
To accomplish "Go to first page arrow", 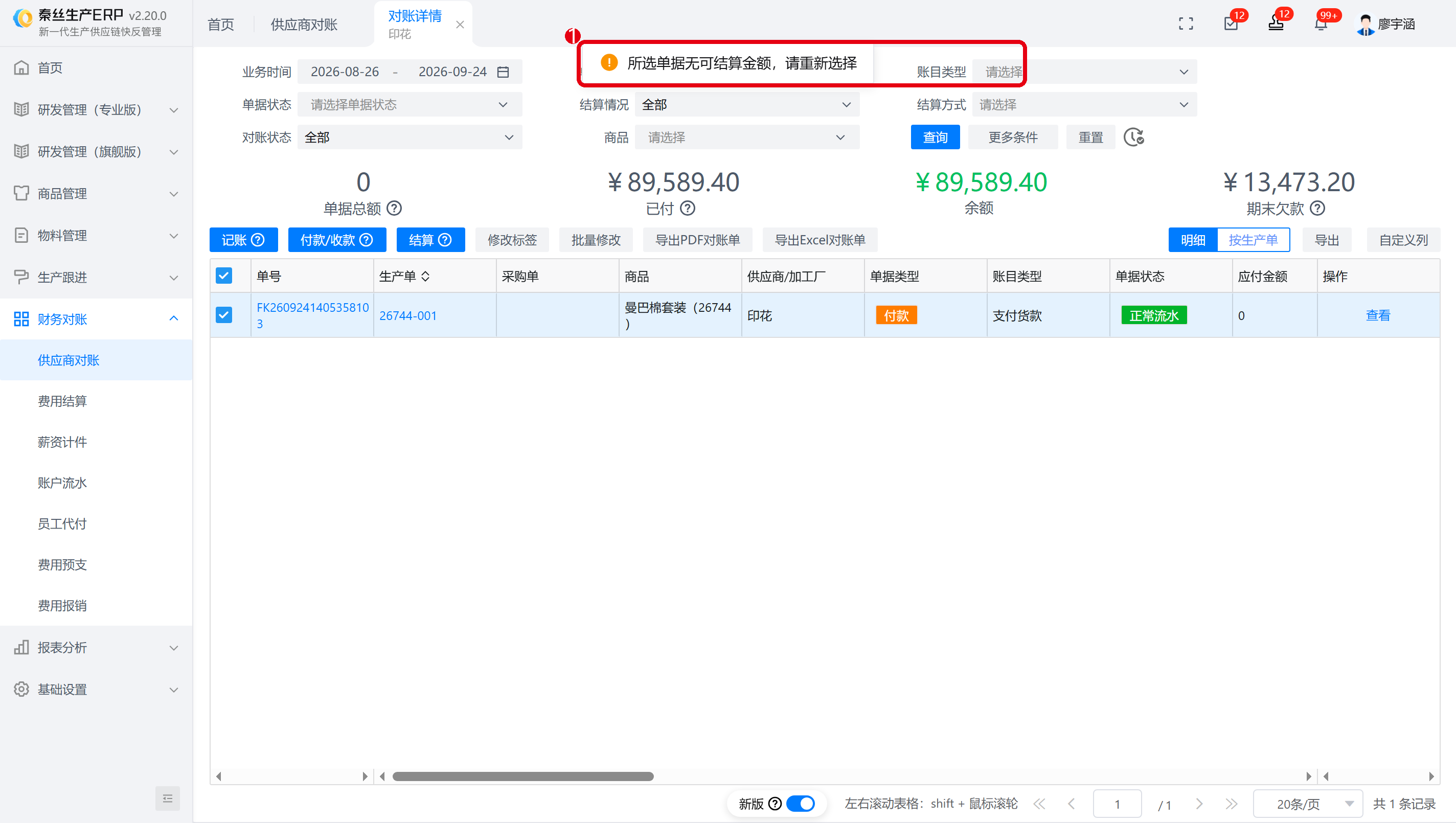I will click(1039, 803).
